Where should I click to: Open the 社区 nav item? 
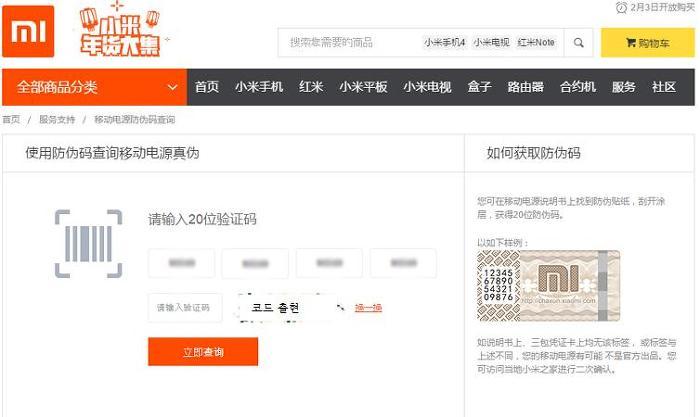664,87
